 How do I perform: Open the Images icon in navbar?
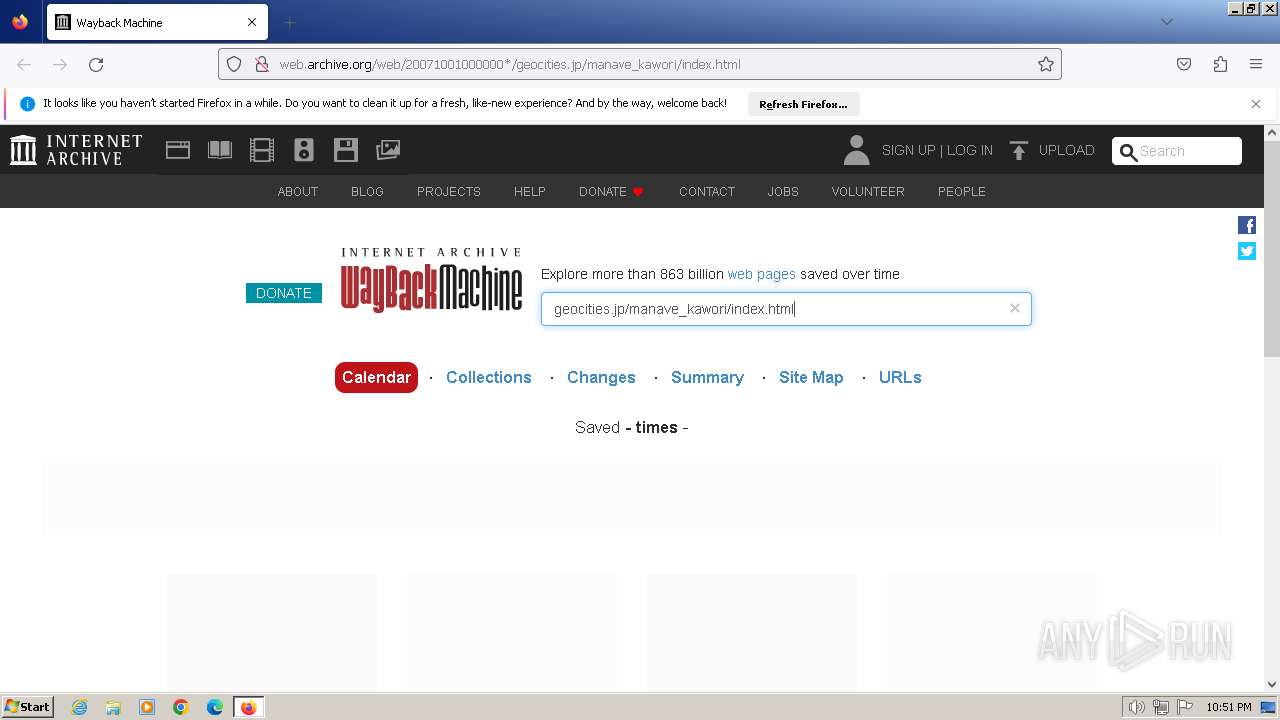388,150
